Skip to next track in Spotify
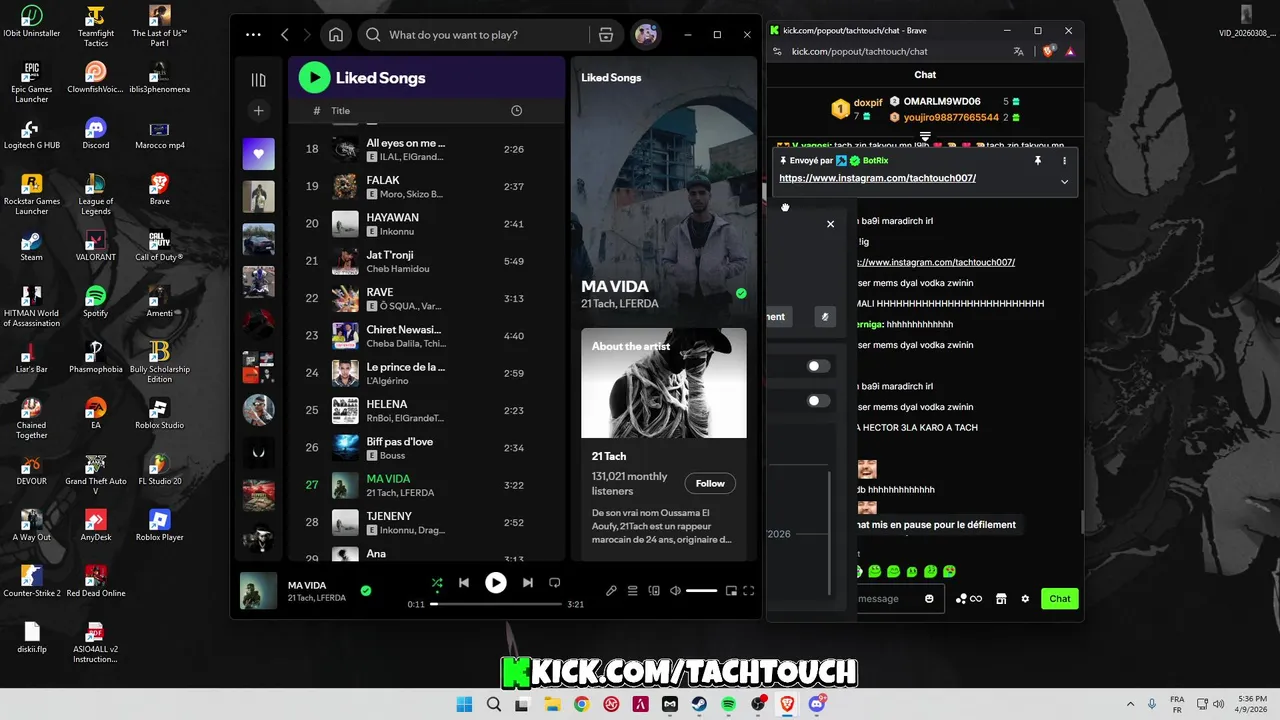 [x=527, y=583]
